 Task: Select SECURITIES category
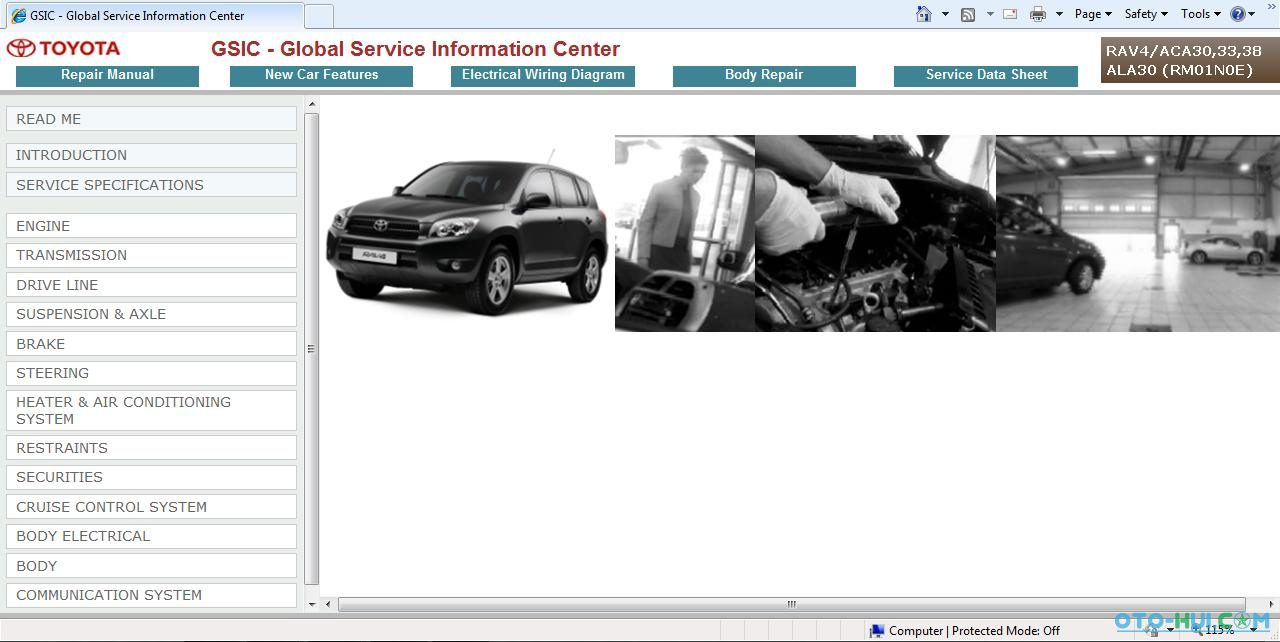pyautogui.click(x=151, y=477)
